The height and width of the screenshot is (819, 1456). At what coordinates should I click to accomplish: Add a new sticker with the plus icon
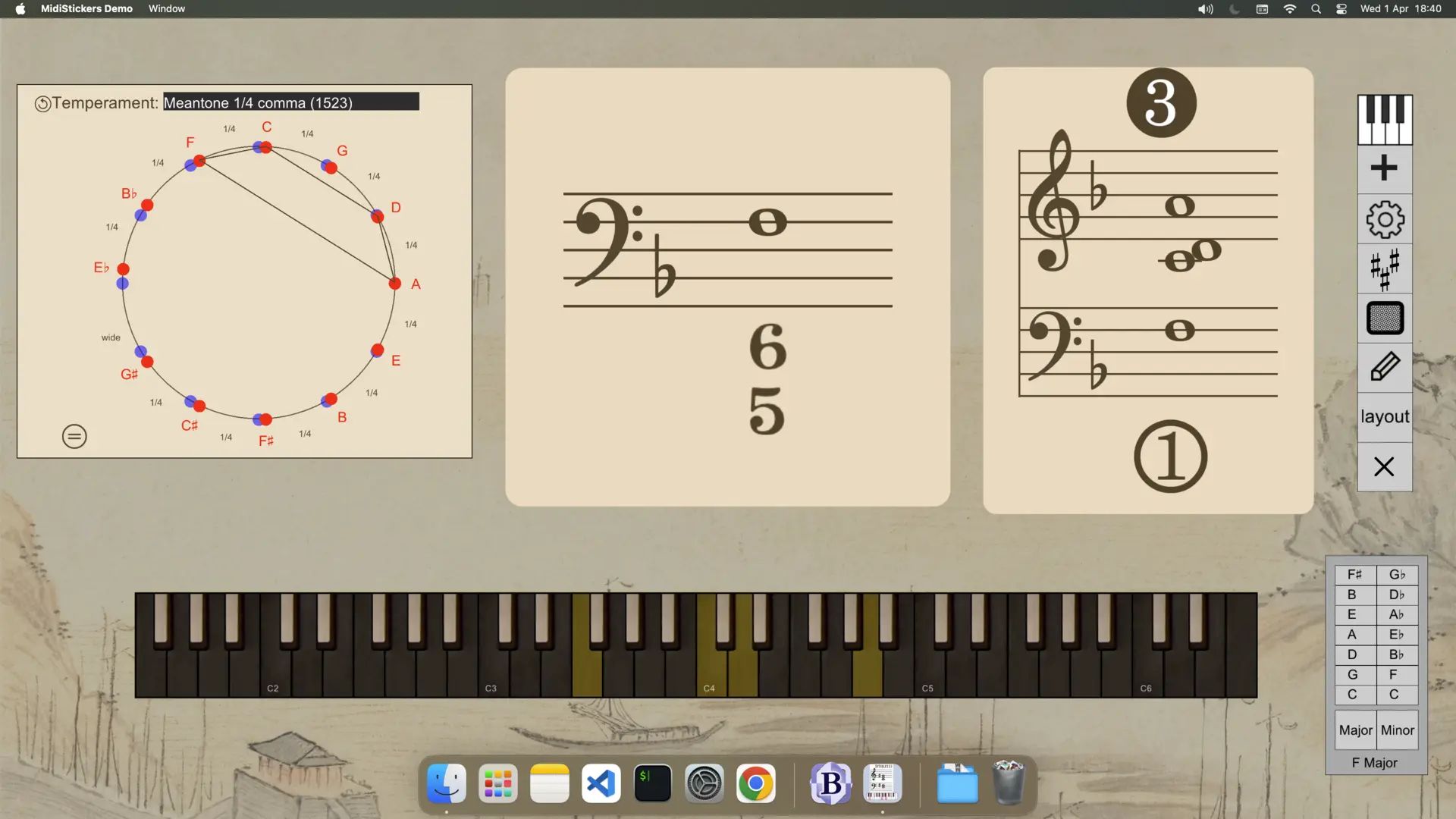pyautogui.click(x=1384, y=168)
